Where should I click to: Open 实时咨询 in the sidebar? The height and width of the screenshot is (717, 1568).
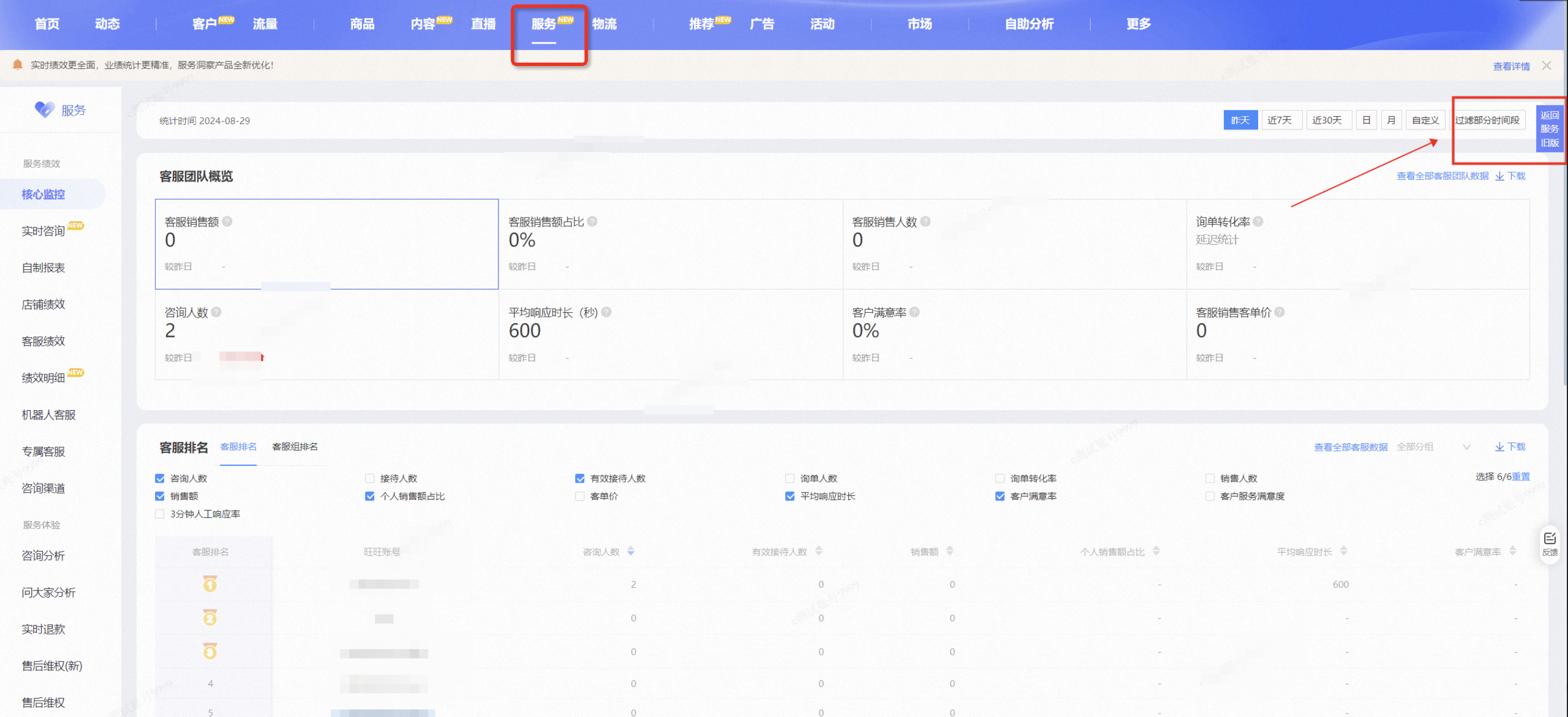43,231
